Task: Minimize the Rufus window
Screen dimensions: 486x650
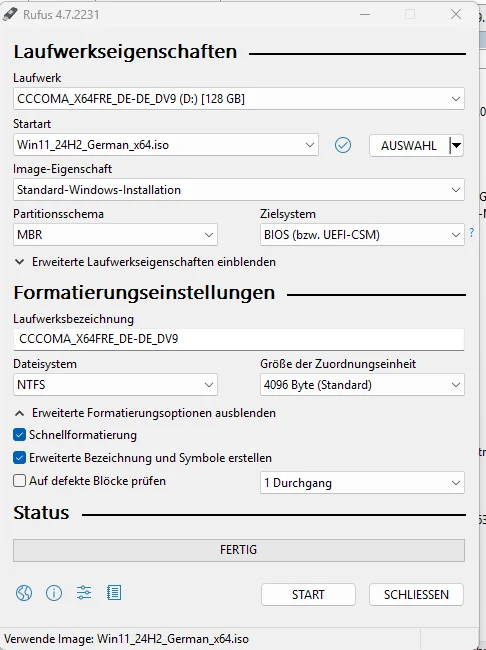Action: 365,15
